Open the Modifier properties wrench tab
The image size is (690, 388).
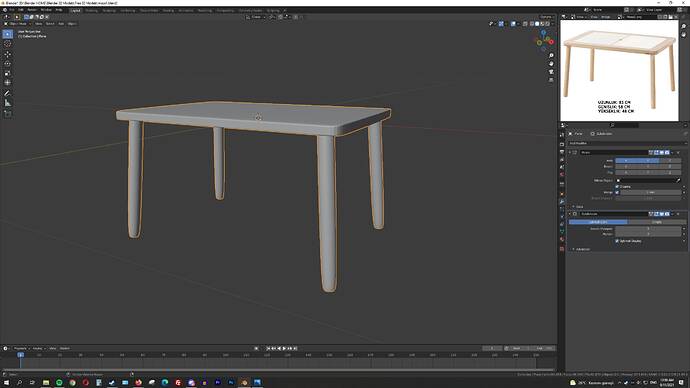coord(562,201)
